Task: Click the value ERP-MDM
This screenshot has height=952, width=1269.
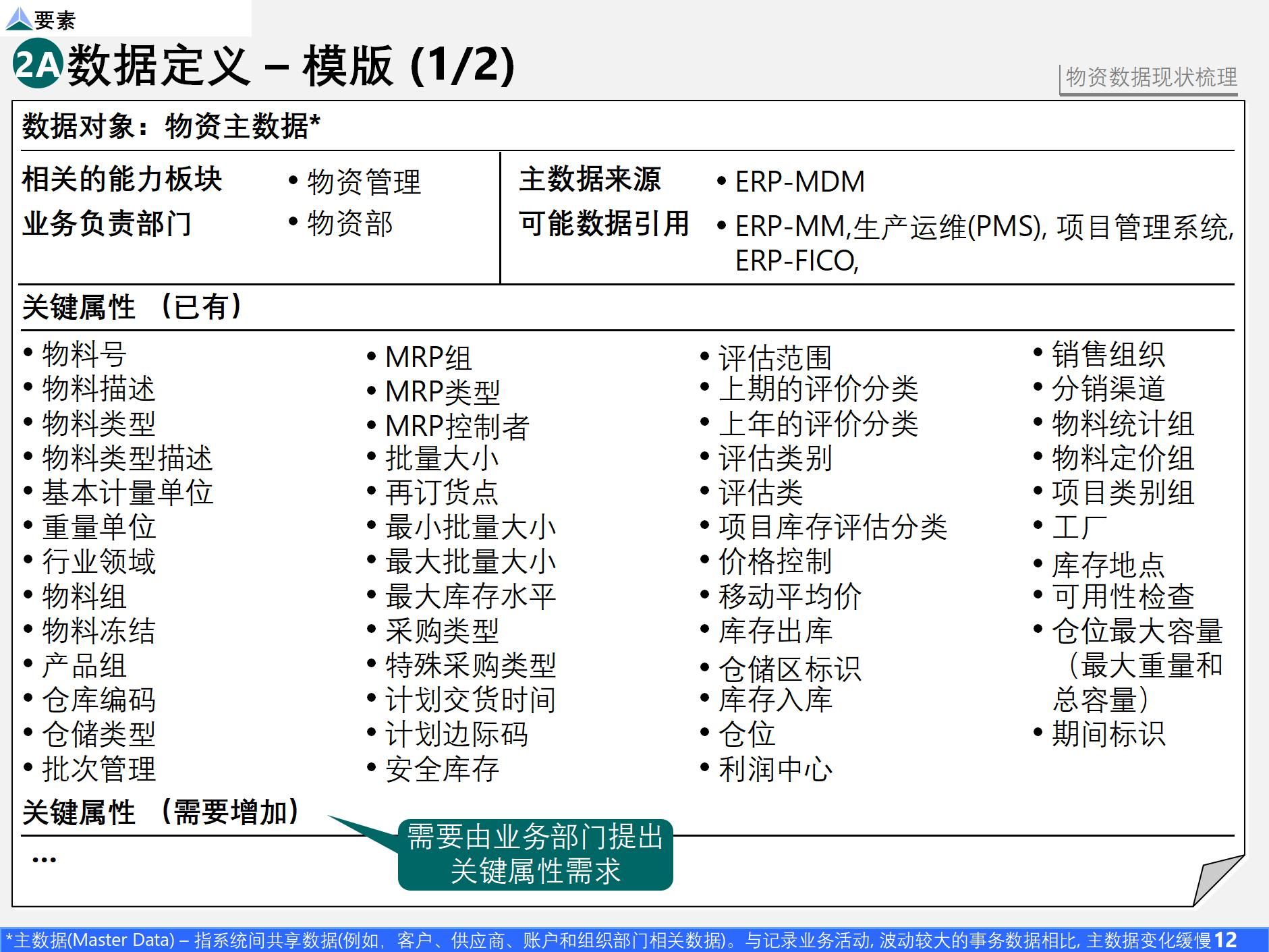Action: (800, 182)
